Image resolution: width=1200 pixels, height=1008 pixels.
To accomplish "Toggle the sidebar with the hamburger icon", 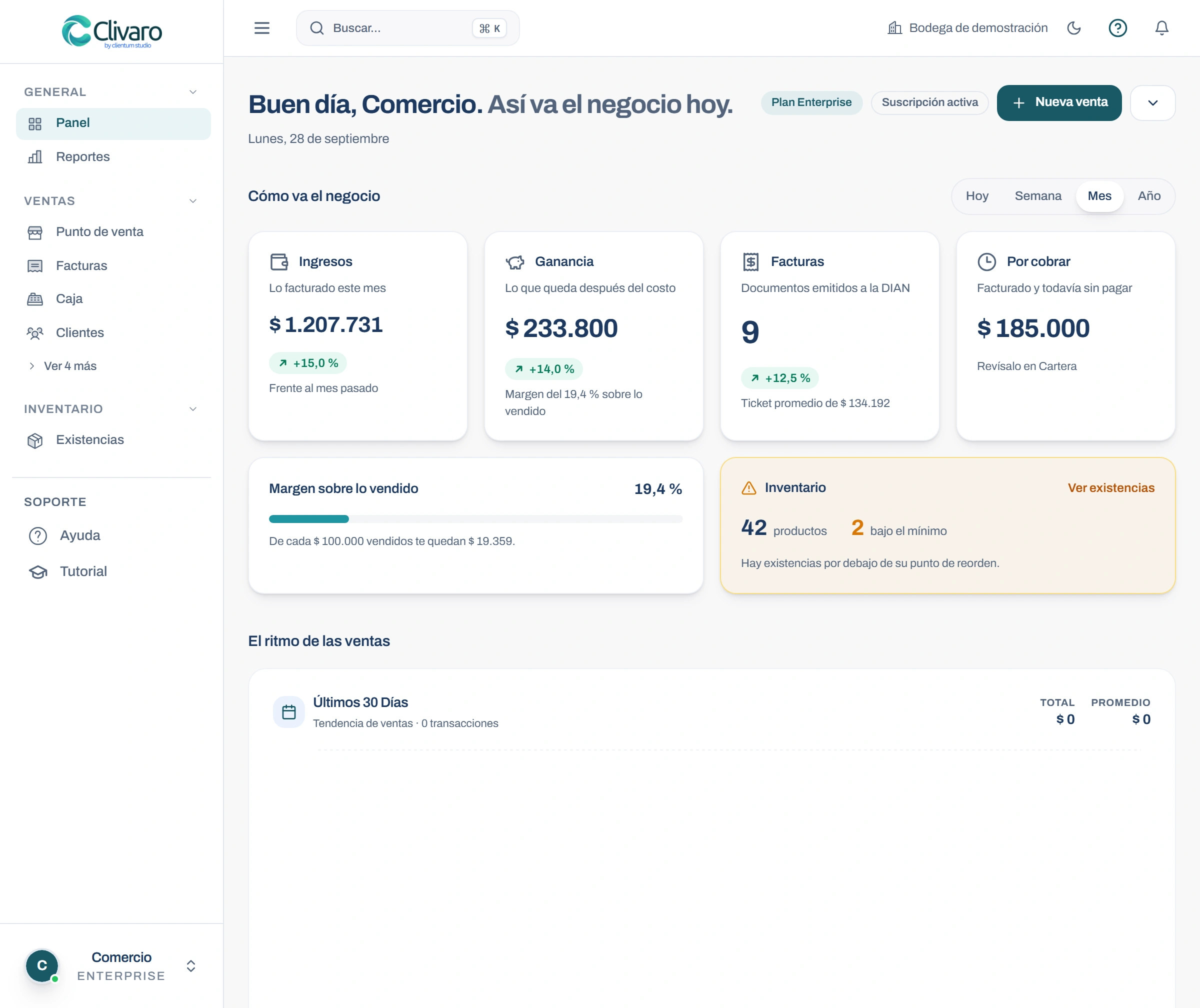I will tap(261, 28).
